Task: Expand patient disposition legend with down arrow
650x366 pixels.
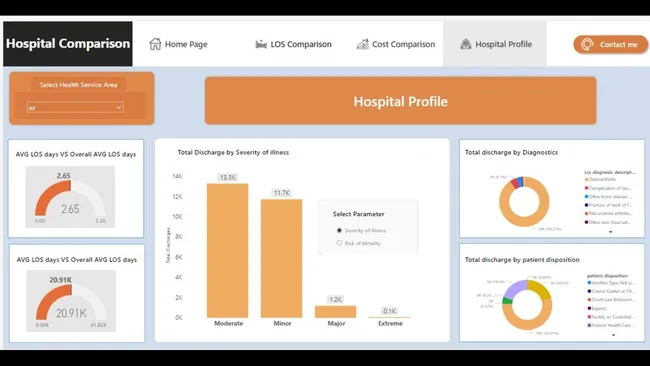Action: [614, 335]
